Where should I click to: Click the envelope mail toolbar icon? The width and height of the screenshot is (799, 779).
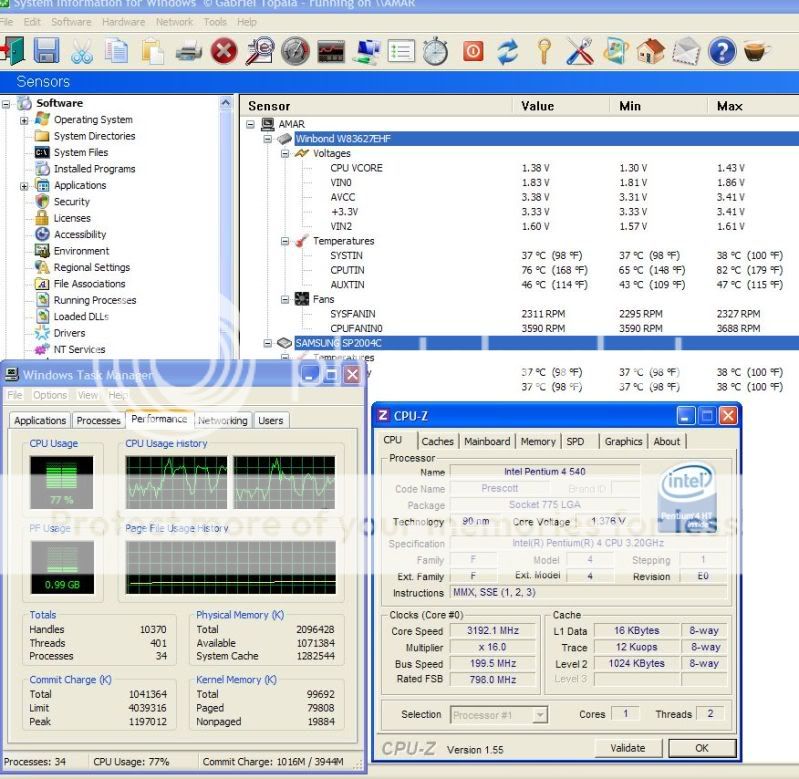(686, 51)
